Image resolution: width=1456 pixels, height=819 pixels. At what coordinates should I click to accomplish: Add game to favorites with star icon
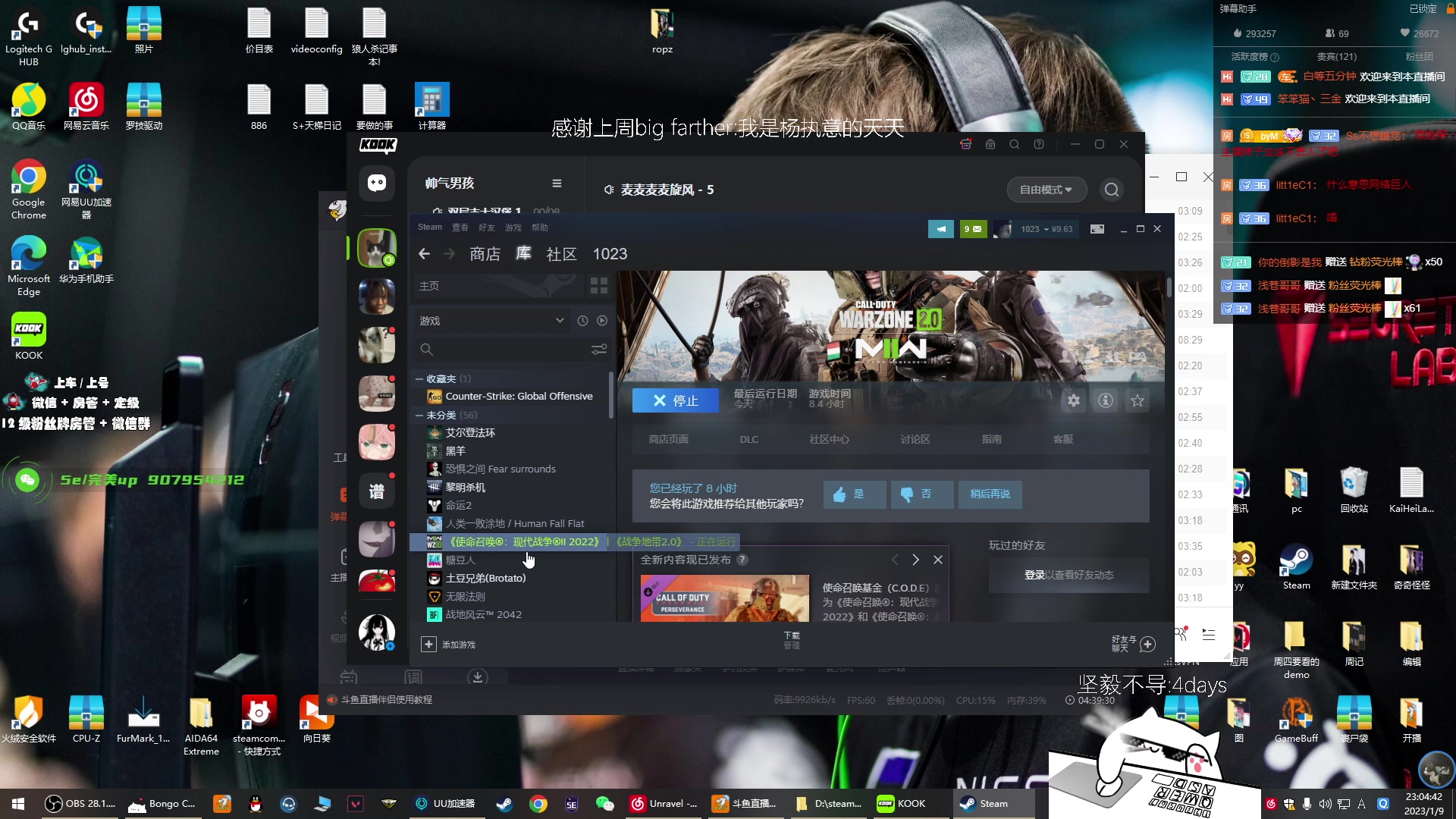(1137, 400)
